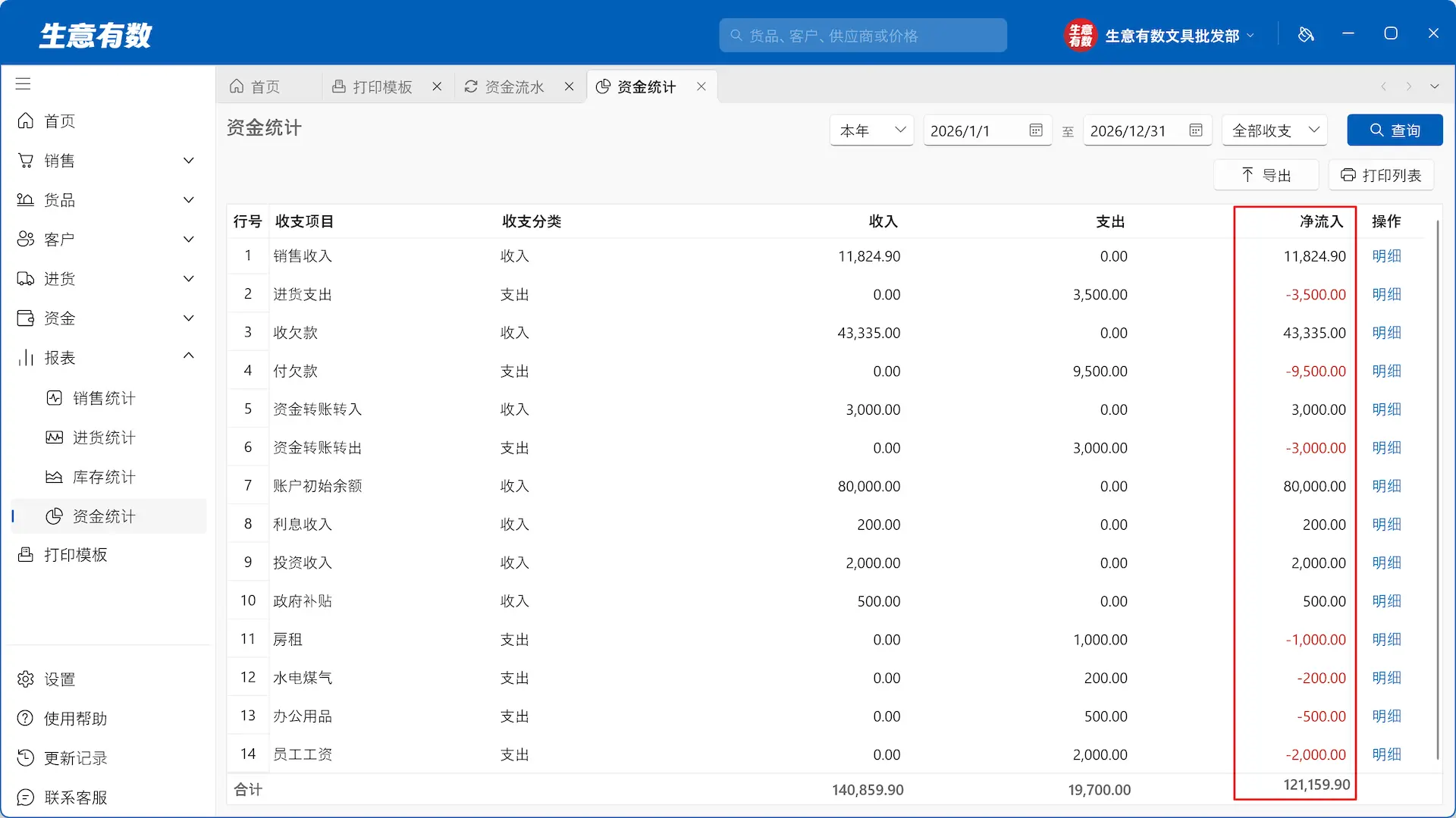Focus the 货品、客户 search field
Viewport: 1456px width, 818px height.
click(x=863, y=36)
